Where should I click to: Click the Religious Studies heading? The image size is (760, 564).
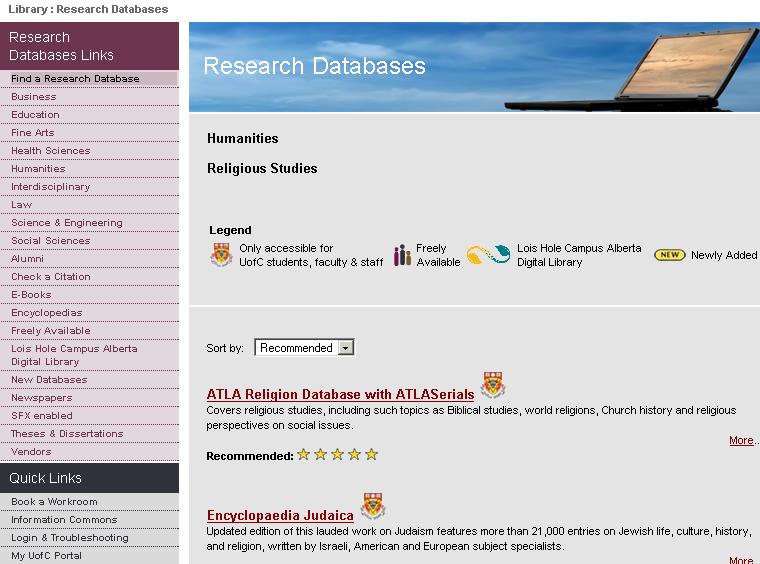coord(262,168)
